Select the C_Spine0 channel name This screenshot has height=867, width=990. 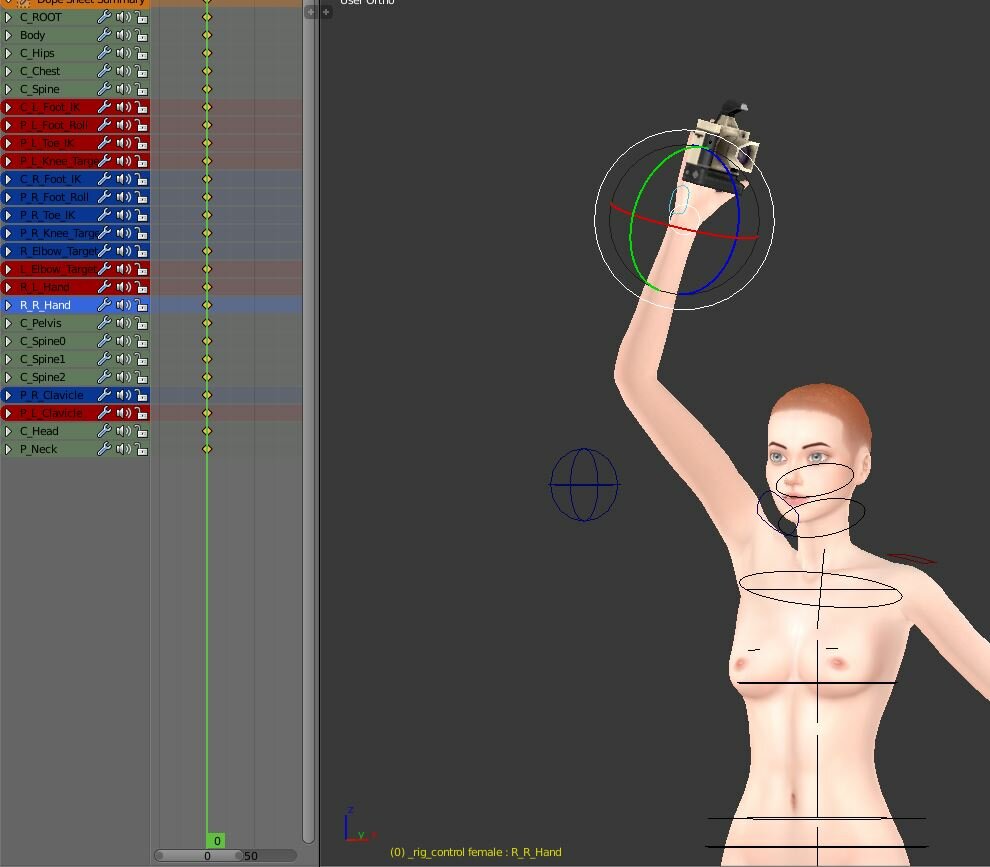point(43,341)
